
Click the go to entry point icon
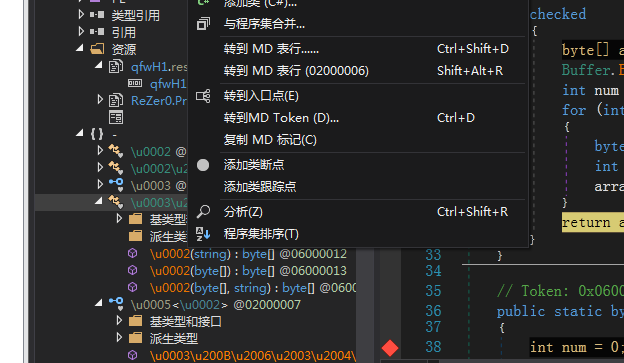pyautogui.click(x=203, y=96)
